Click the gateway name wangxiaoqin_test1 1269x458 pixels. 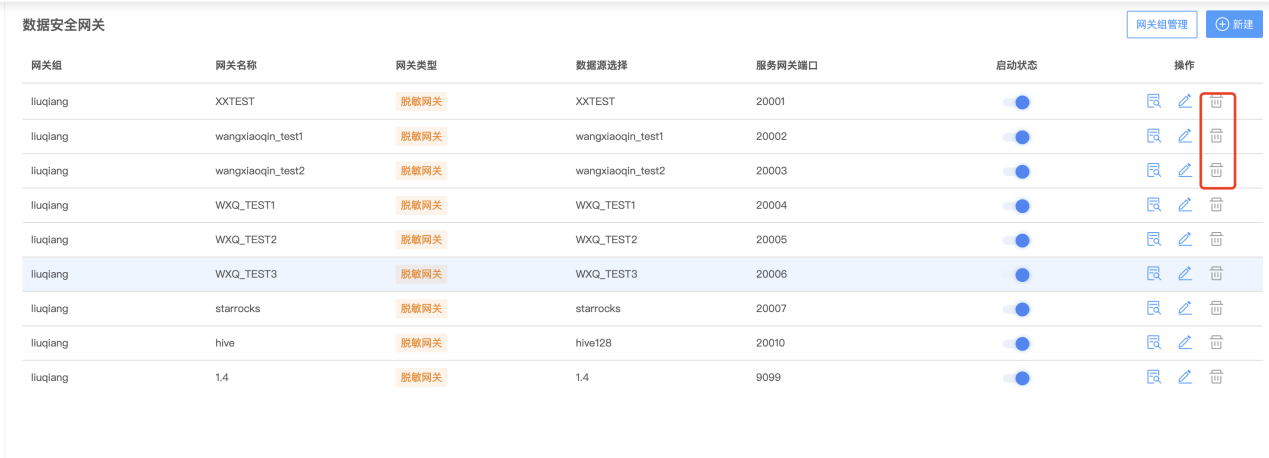(x=259, y=136)
